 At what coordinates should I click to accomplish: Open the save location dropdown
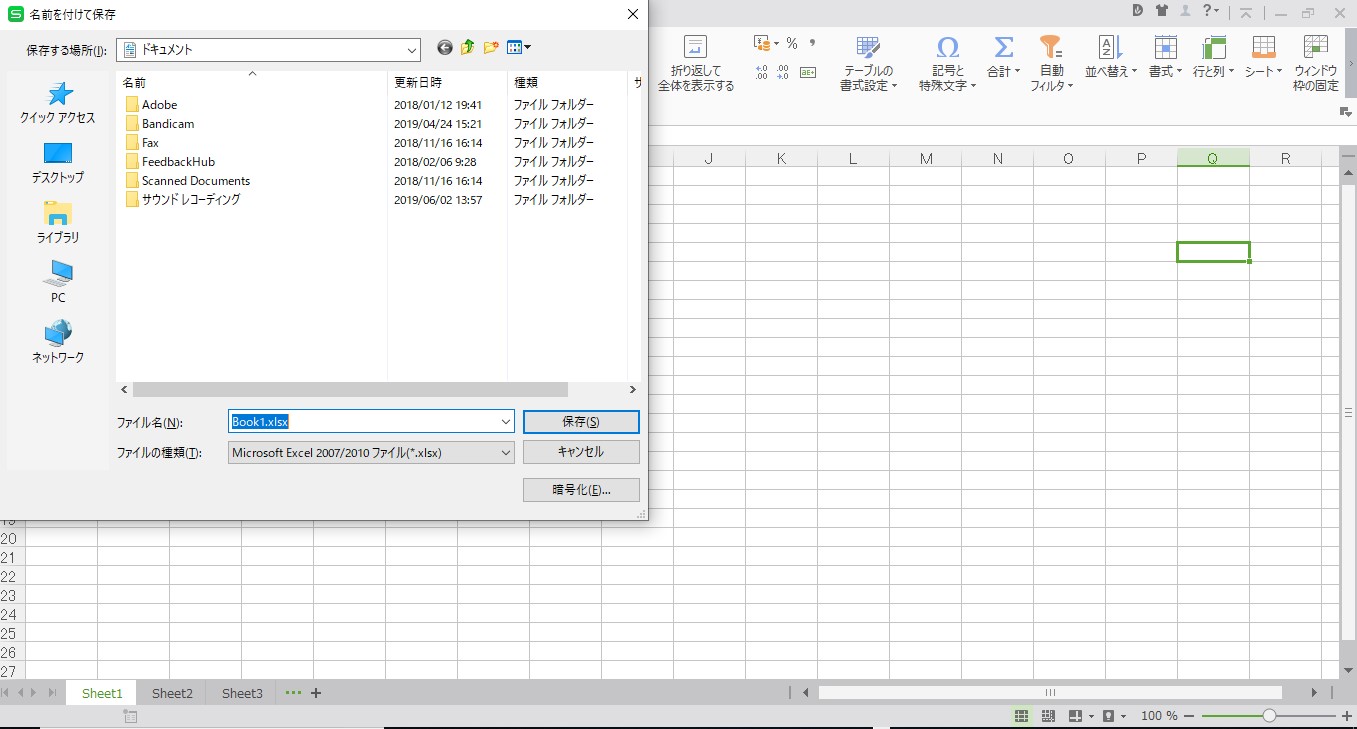point(411,49)
